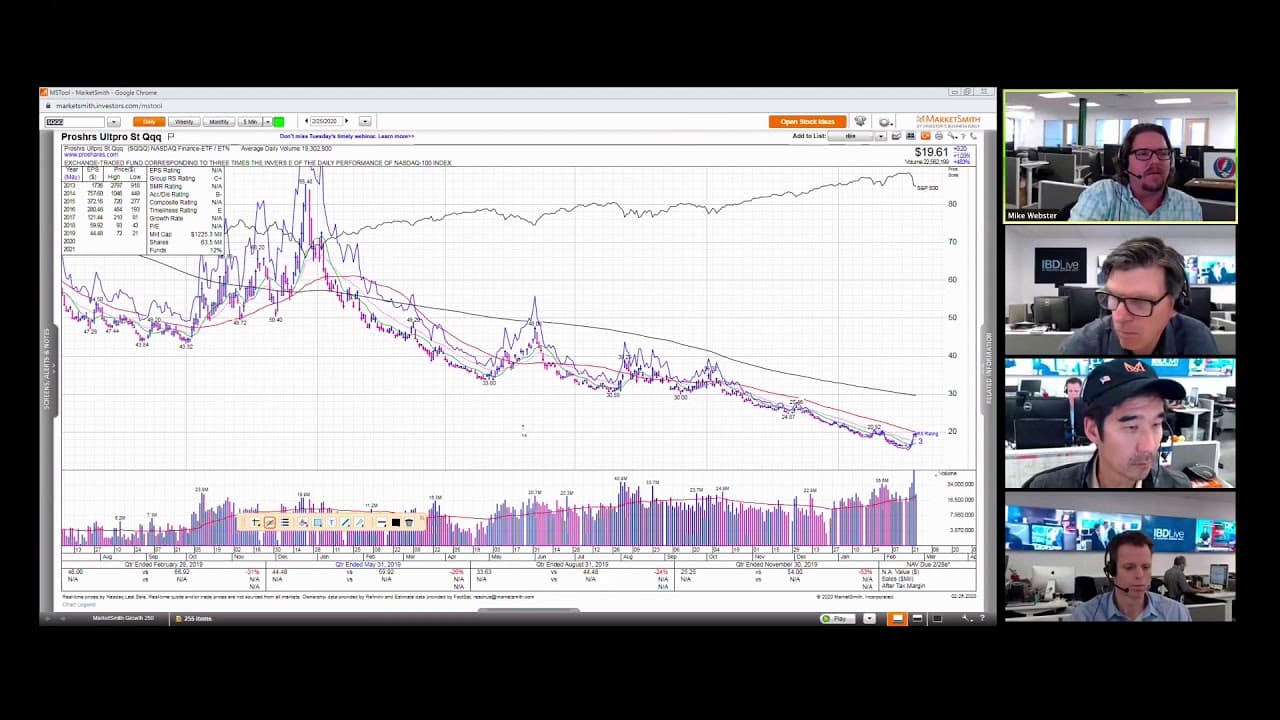
Task: Click the lines list icon in drawing toolbar
Action: click(x=285, y=523)
